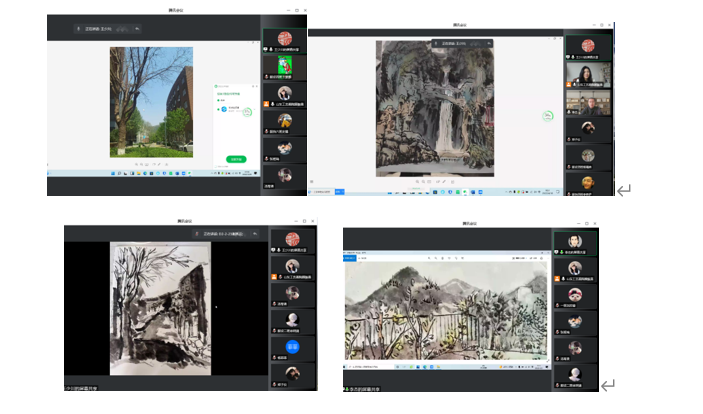Image resolution: width=703 pixels, height=414 pixels.
Task: Collapse speaking bar above the waterfall painting
Action: click(x=488, y=43)
